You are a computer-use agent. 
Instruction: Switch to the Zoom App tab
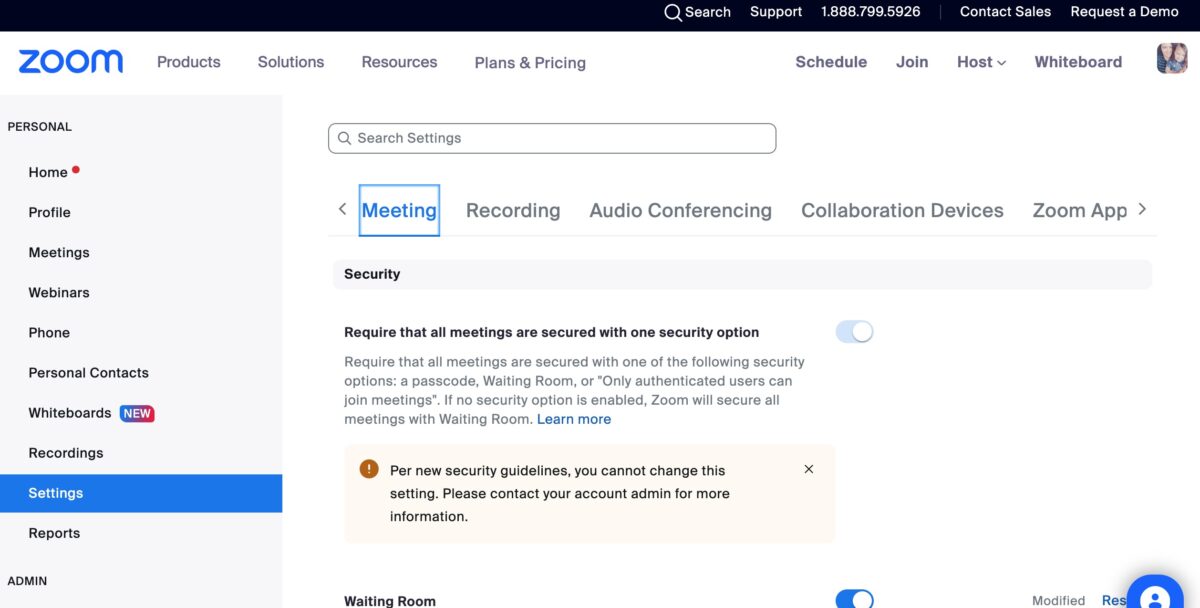(1080, 210)
